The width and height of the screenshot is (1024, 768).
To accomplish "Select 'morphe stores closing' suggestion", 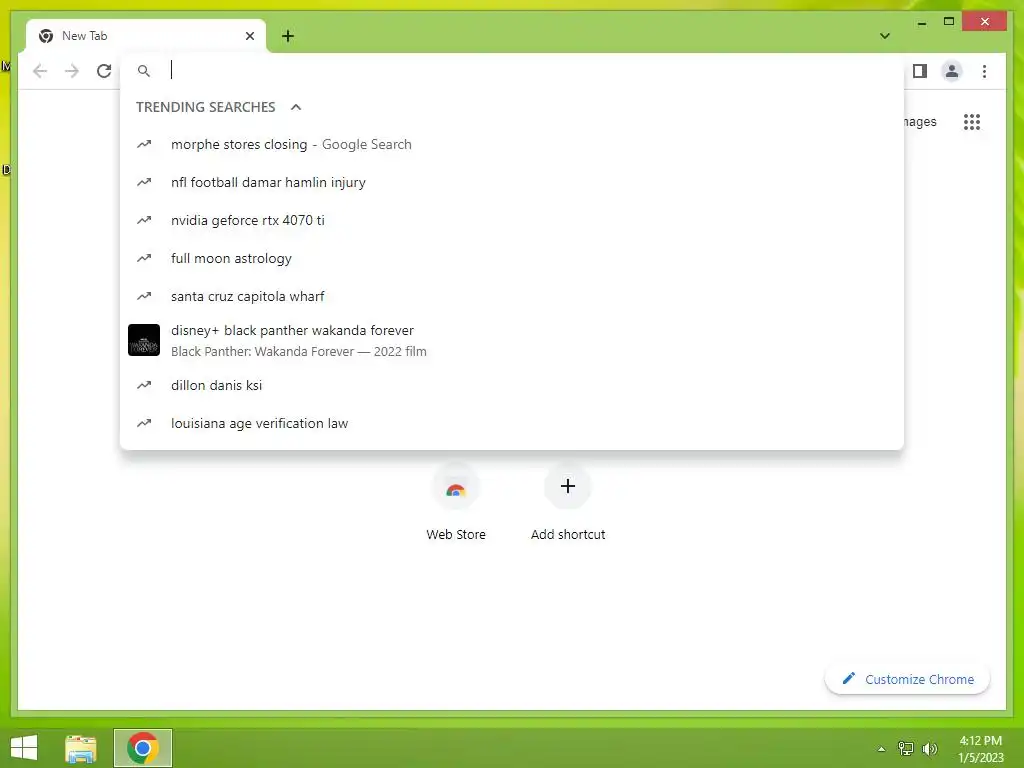I will point(512,144).
